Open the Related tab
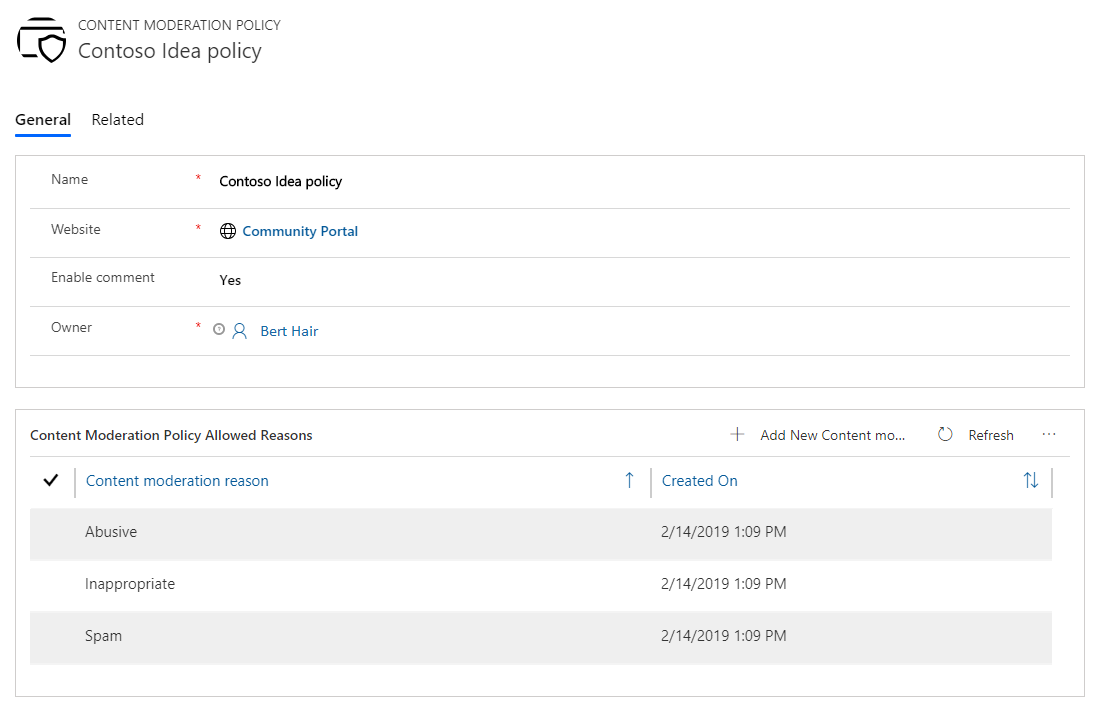 117,120
